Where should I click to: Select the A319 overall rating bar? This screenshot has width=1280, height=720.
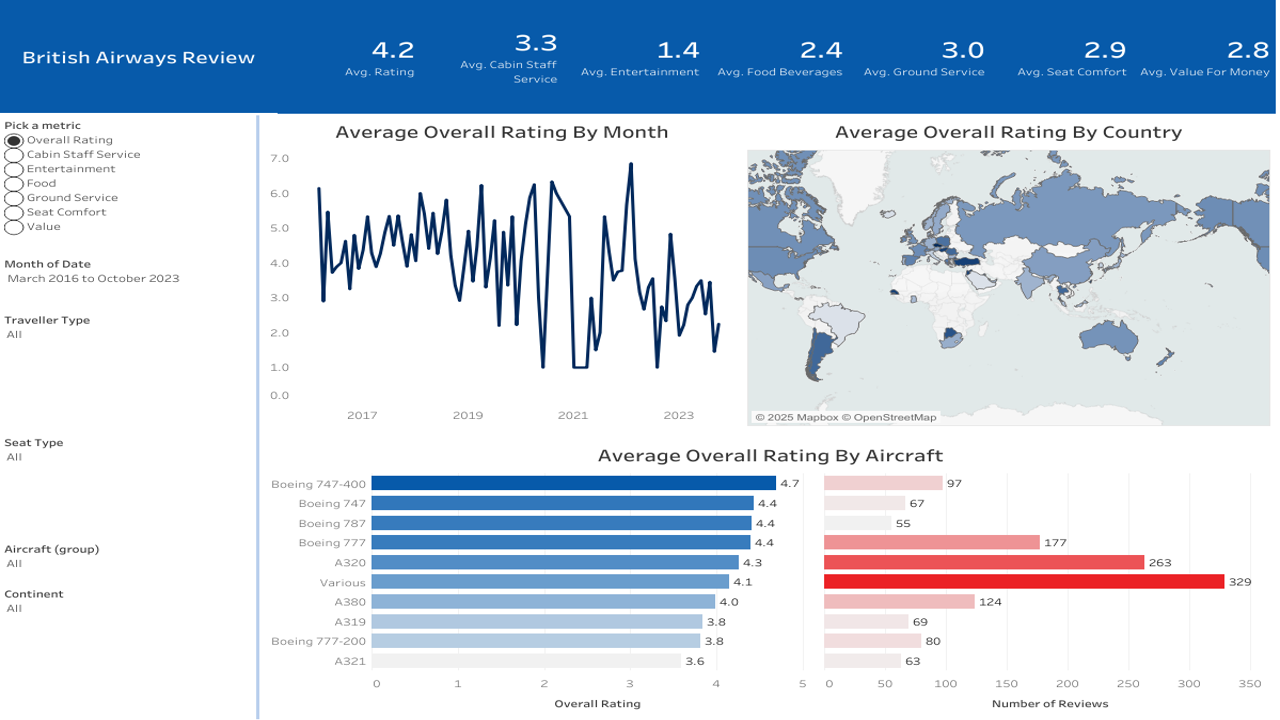pyautogui.click(x=537, y=621)
